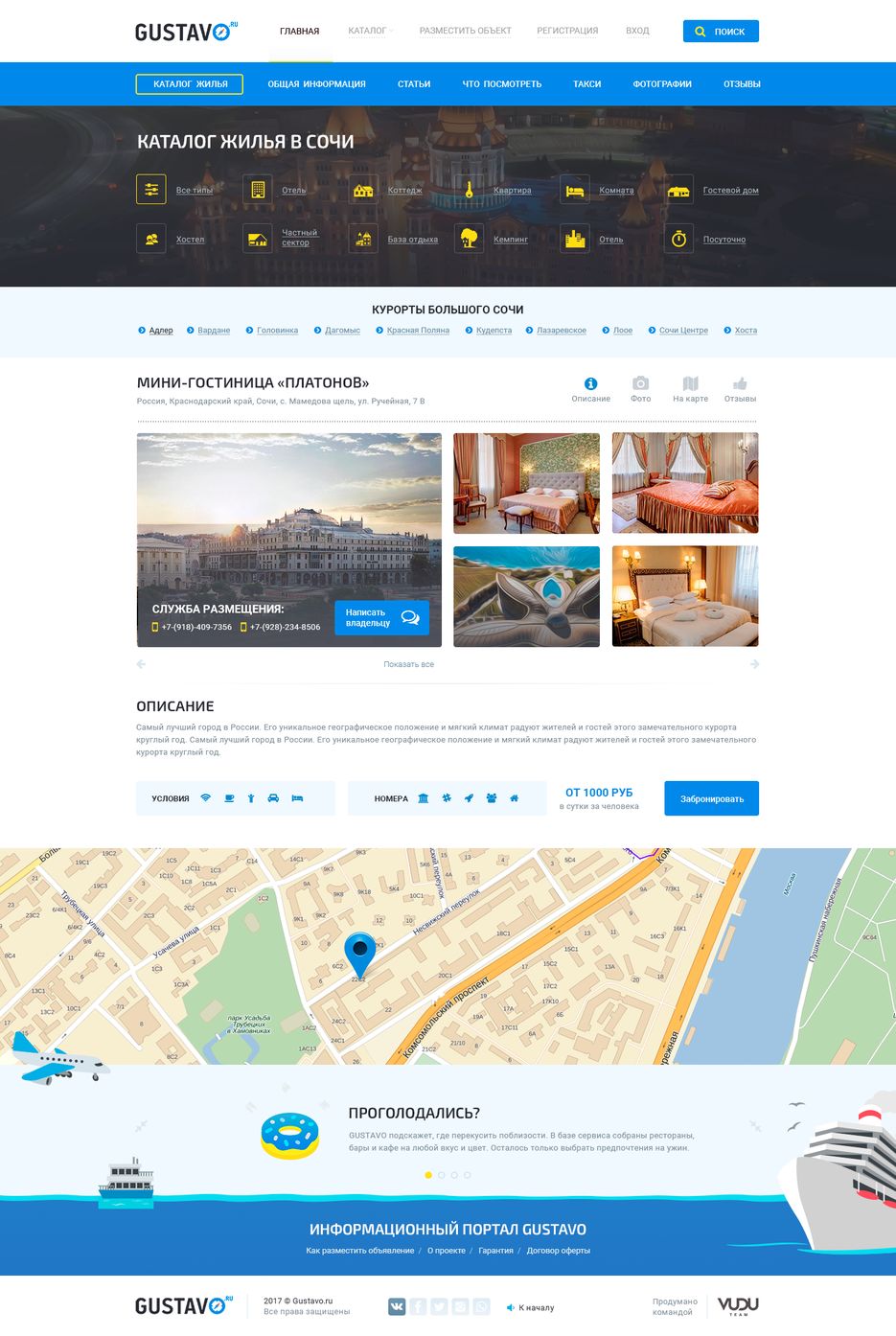
Task: Select the Хостел icon
Action: coord(151,239)
